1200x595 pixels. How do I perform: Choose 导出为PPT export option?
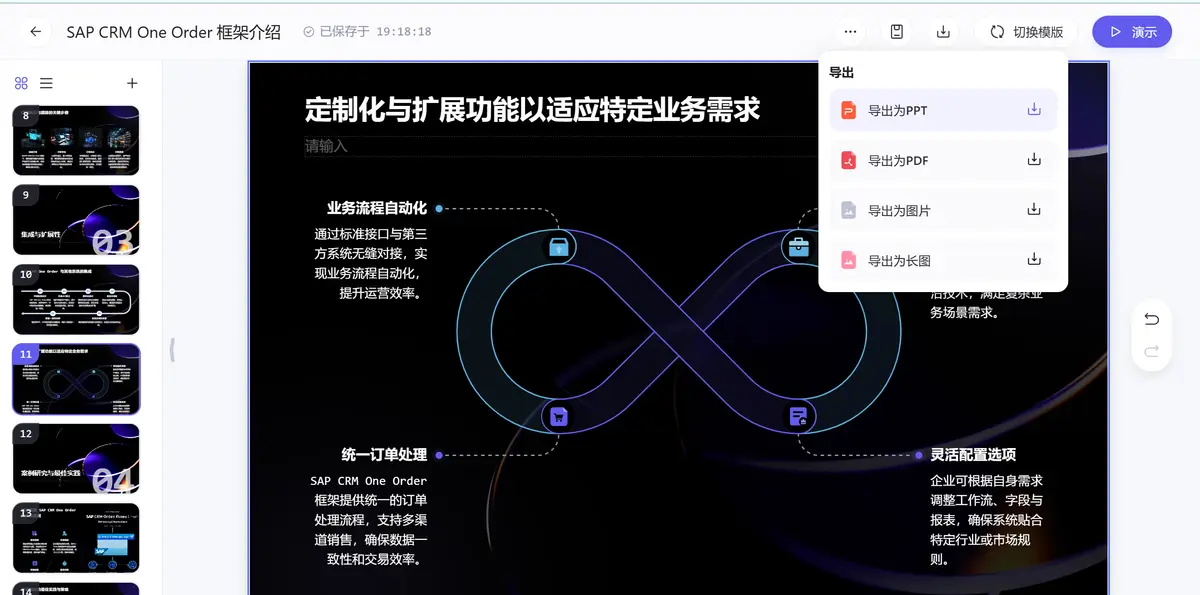click(943, 110)
